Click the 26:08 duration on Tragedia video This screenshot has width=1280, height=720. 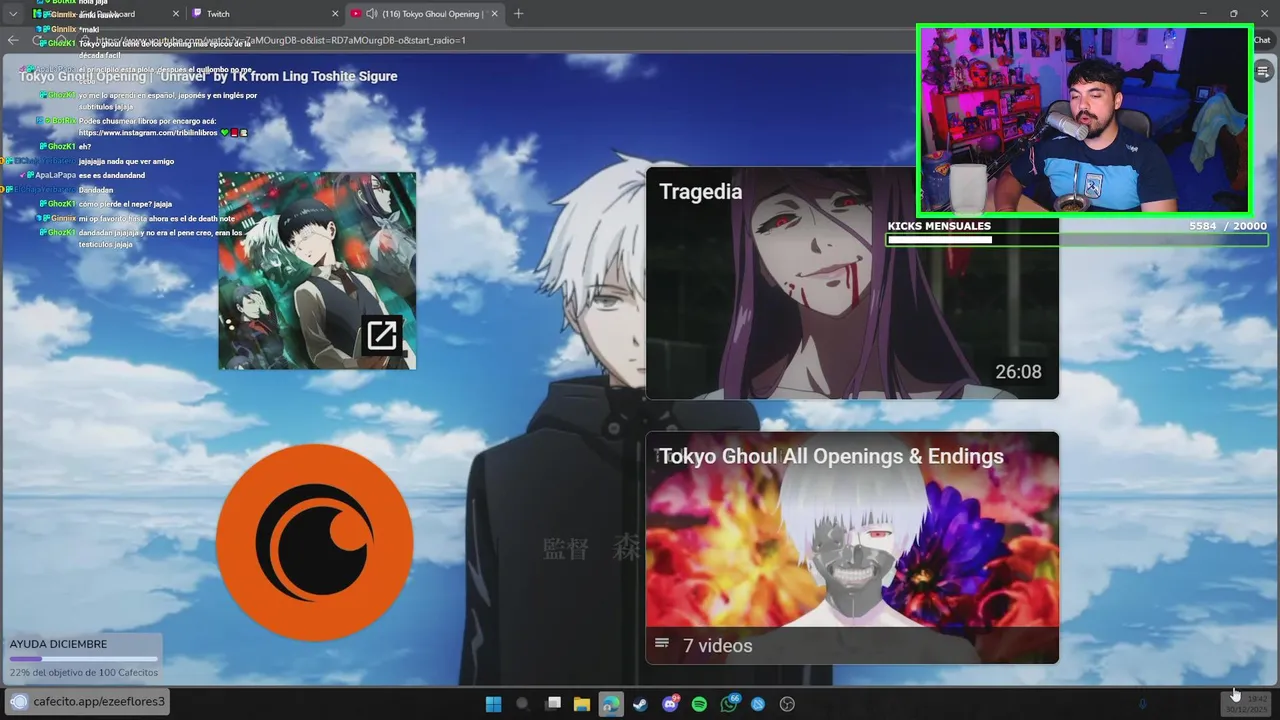1018,372
